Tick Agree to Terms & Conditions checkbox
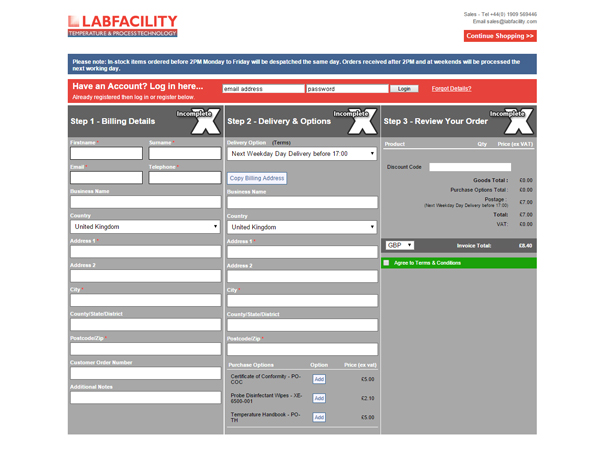The height and width of the screenshot is (450, 600). click(386, 263)
